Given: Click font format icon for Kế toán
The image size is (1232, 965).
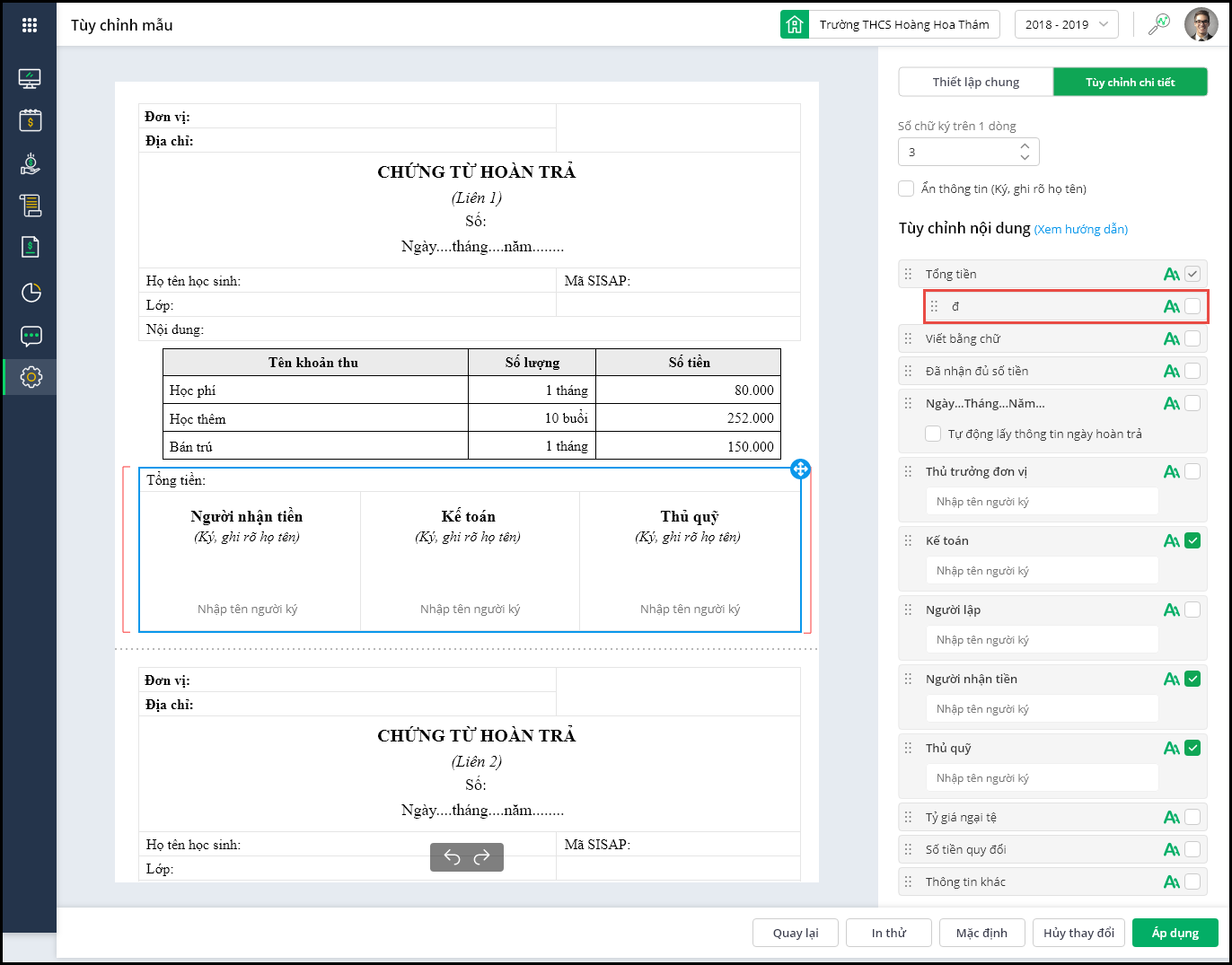Looking at the screenshot, I should click(x=1171, y=541).
